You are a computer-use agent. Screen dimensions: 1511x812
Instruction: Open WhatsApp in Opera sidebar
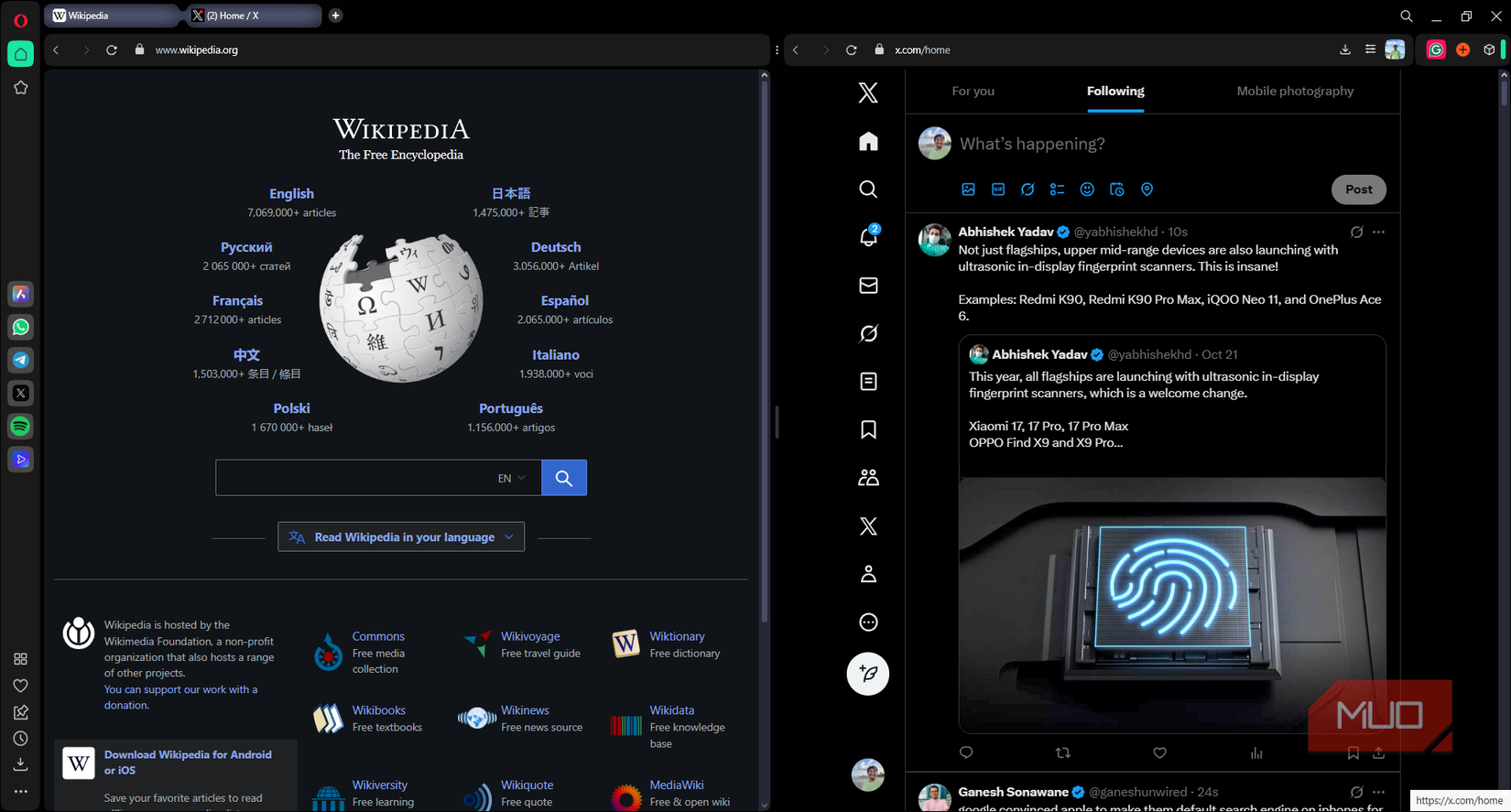(20, 327)
